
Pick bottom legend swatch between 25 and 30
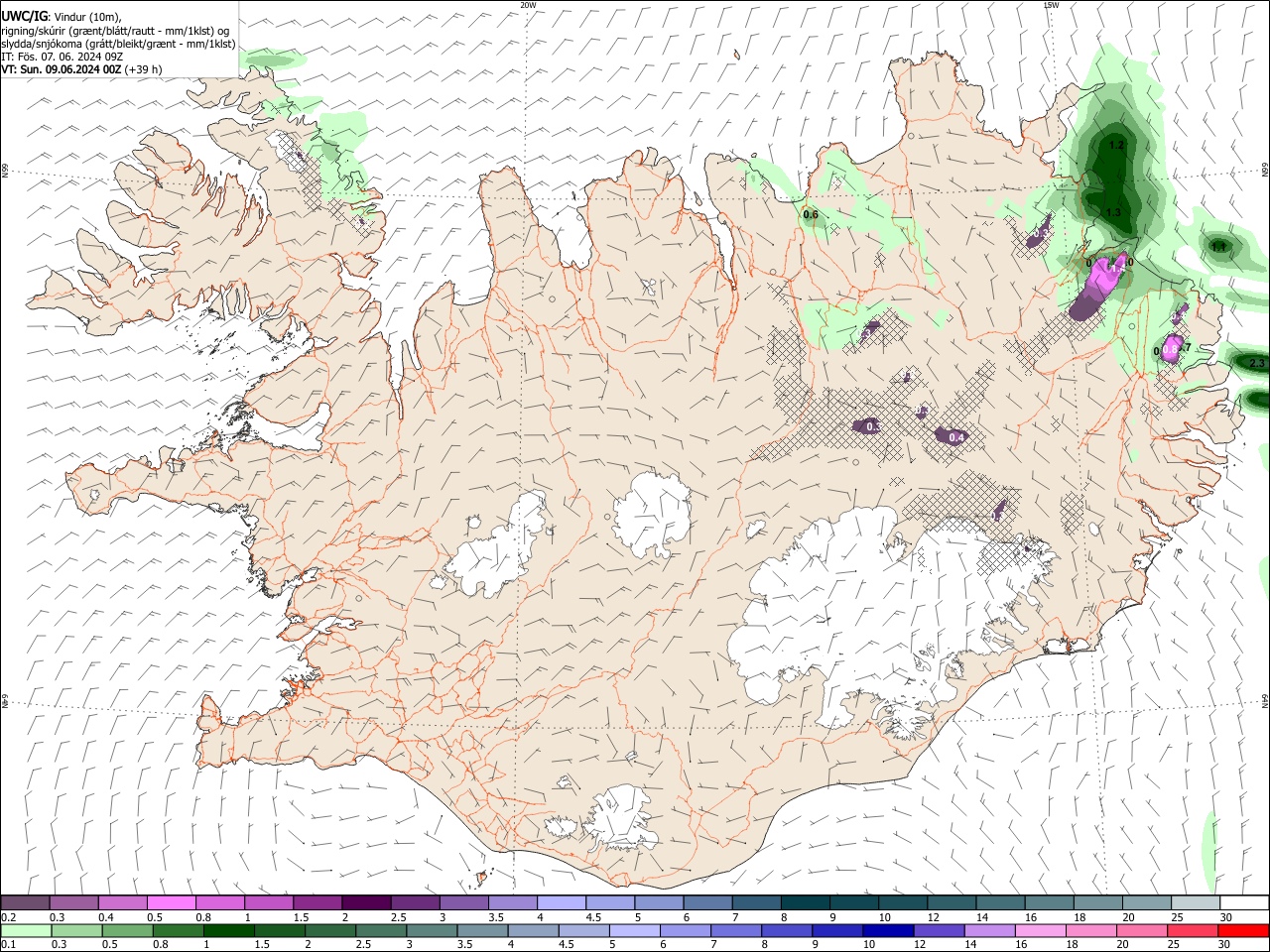tap(1193, 930)
